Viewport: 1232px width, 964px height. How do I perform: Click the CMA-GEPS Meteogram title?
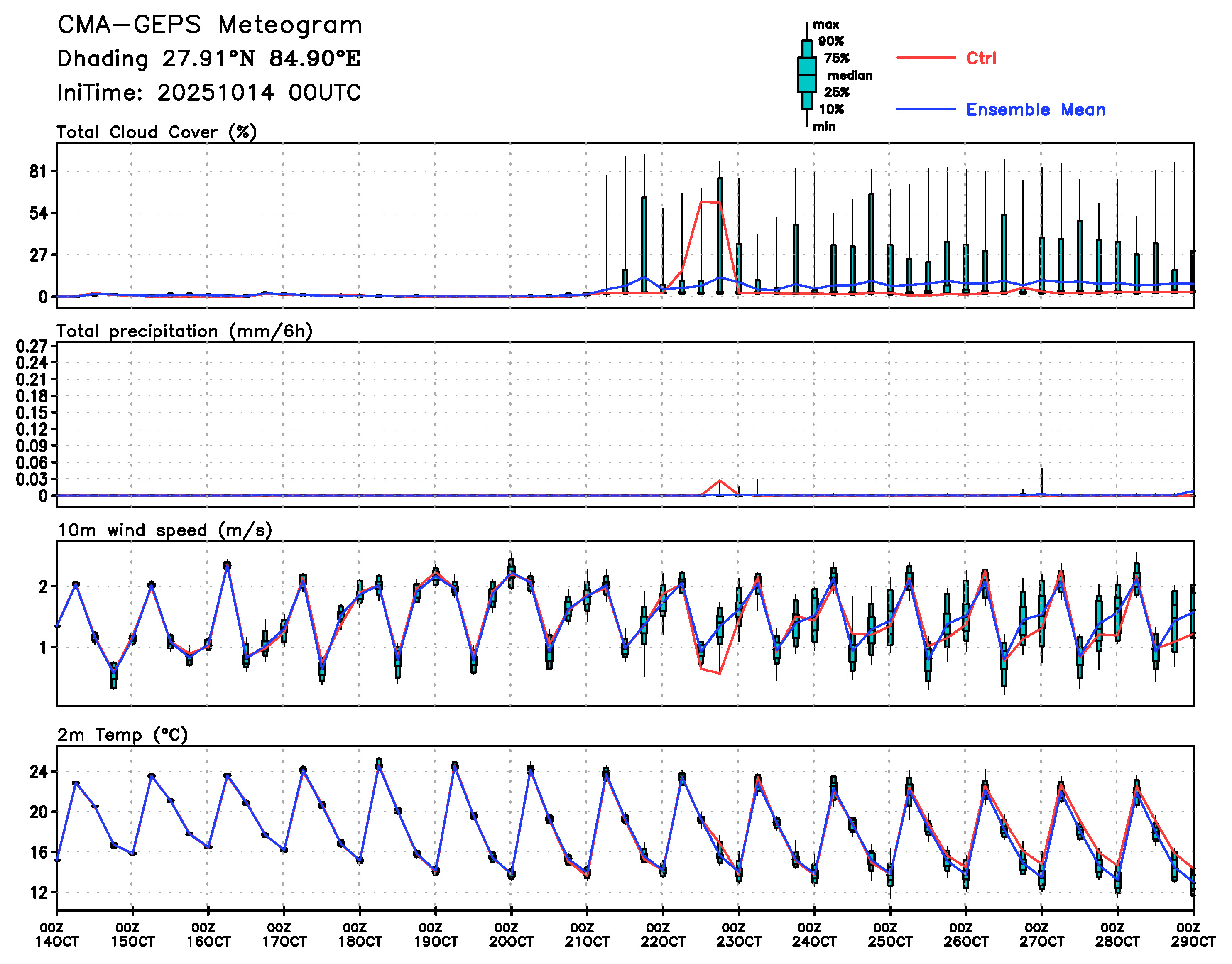(x=210, y=25)
